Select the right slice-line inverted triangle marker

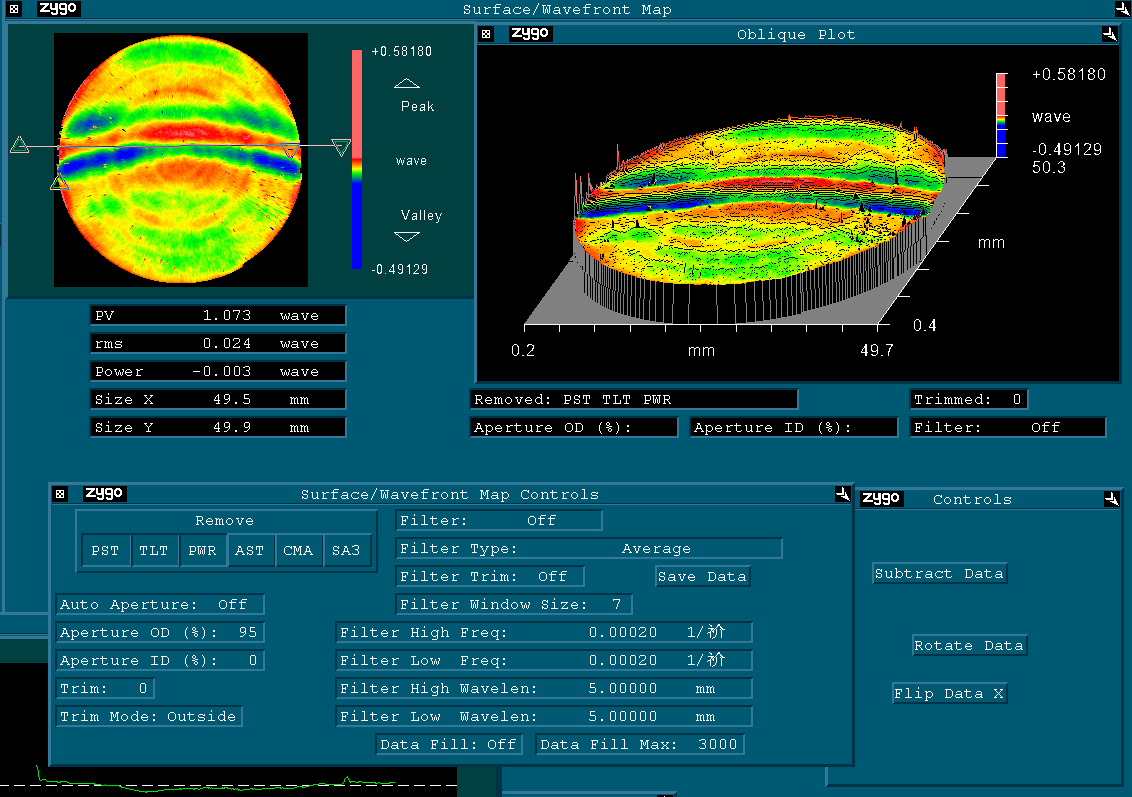[341, 148]
